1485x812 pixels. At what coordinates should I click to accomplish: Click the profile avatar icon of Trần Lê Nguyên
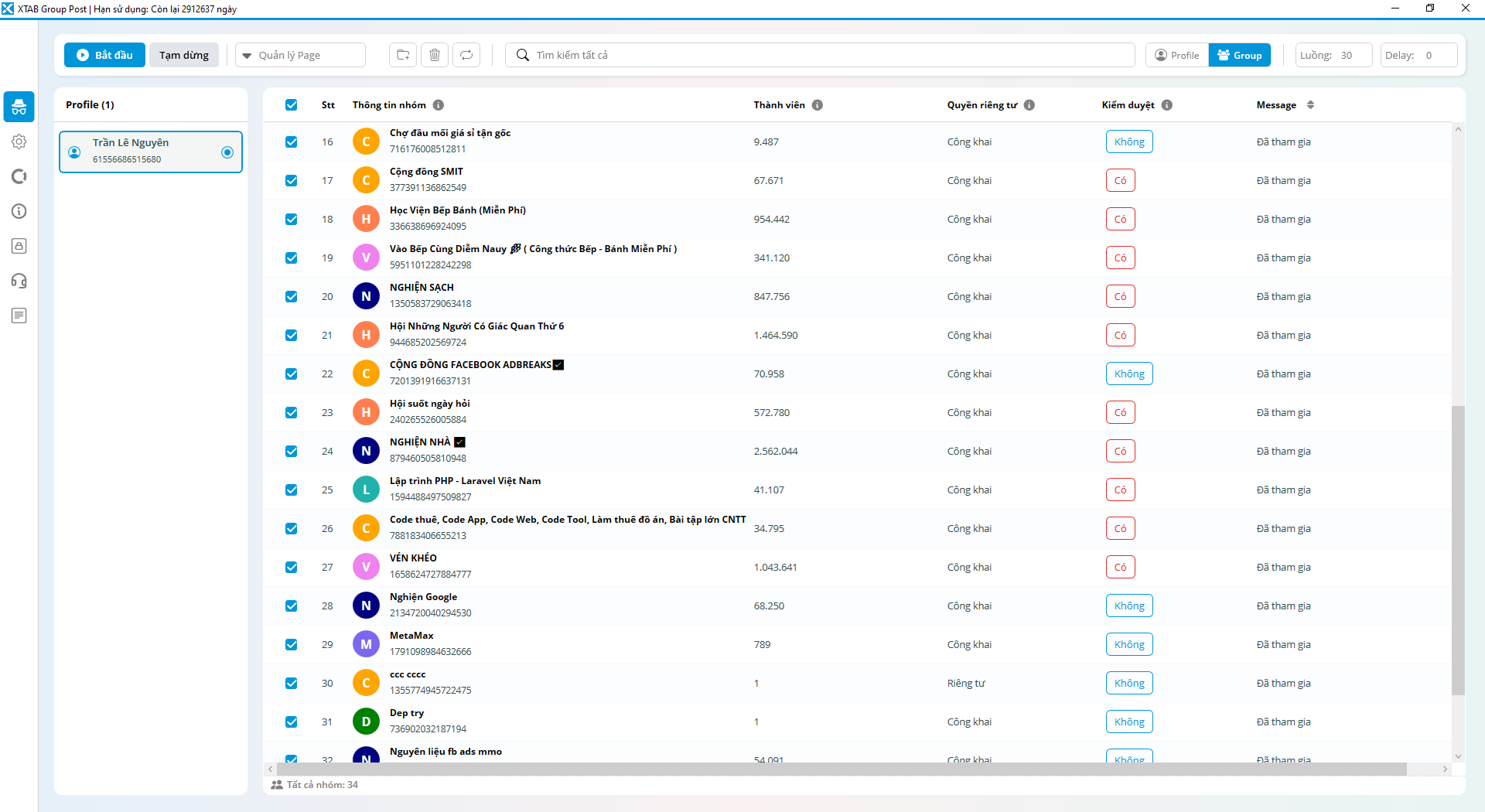point(74,152)
